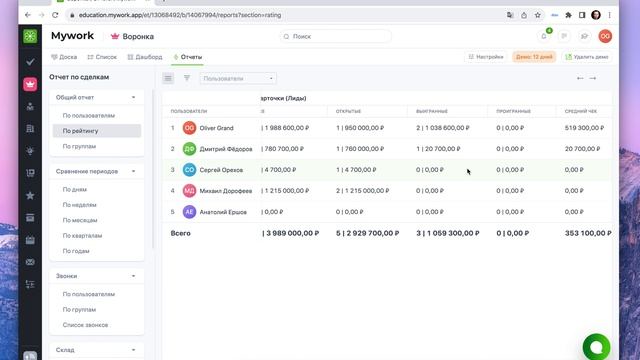640x360 pixels.
Task: Open the briefcase icon in sidebar
Action: pos(30,240)
